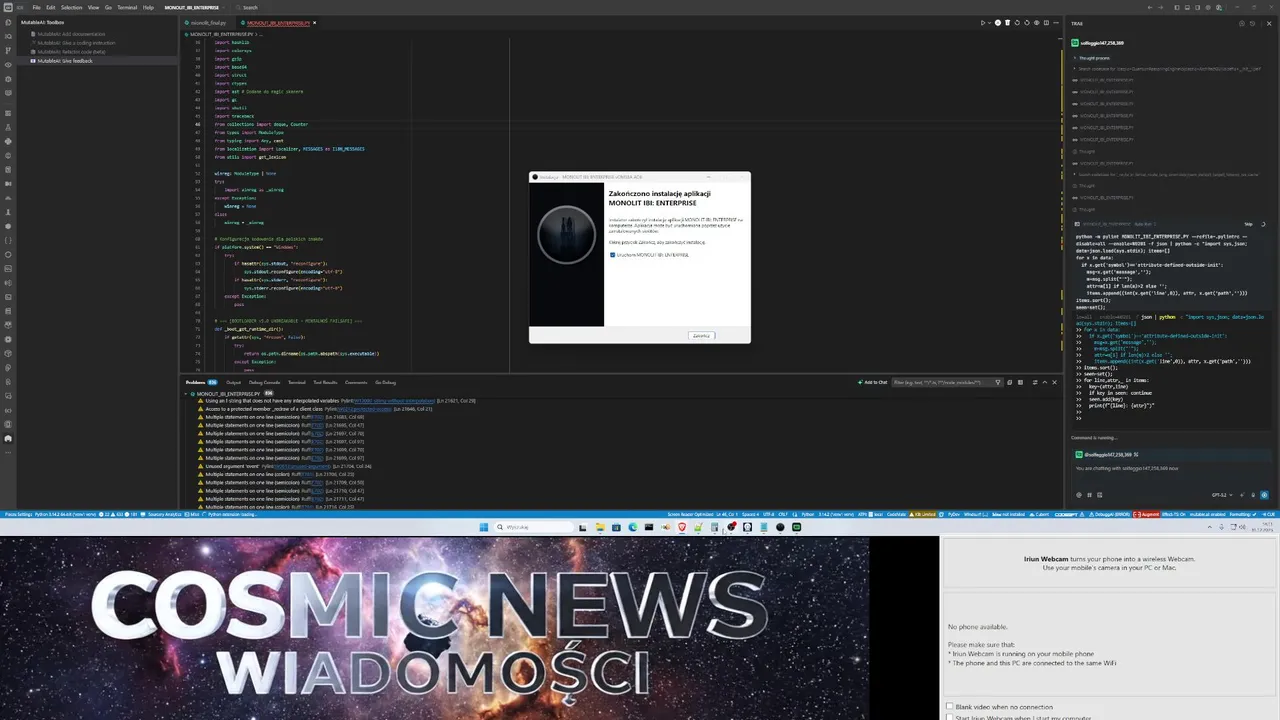Open Brave browser from the taskbar
Image resolution: width=1280 pixels, height=720 pixels.
tap(682, 527)
